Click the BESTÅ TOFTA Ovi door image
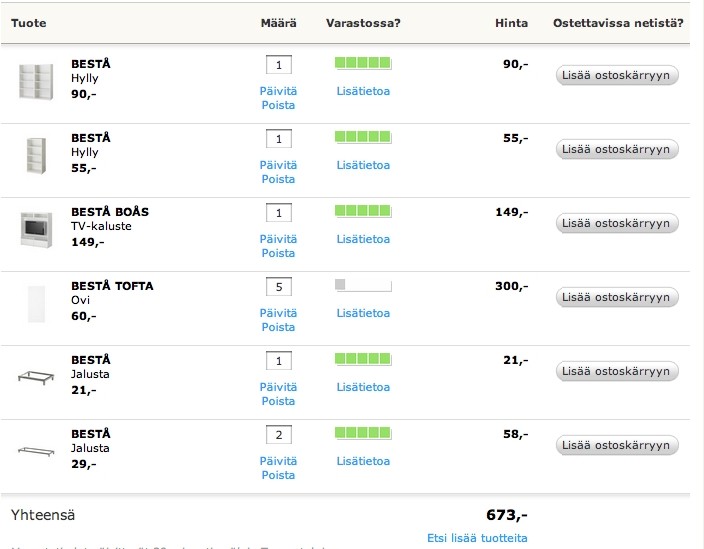Viewport: 704px width, 549px height. (36, 304)
